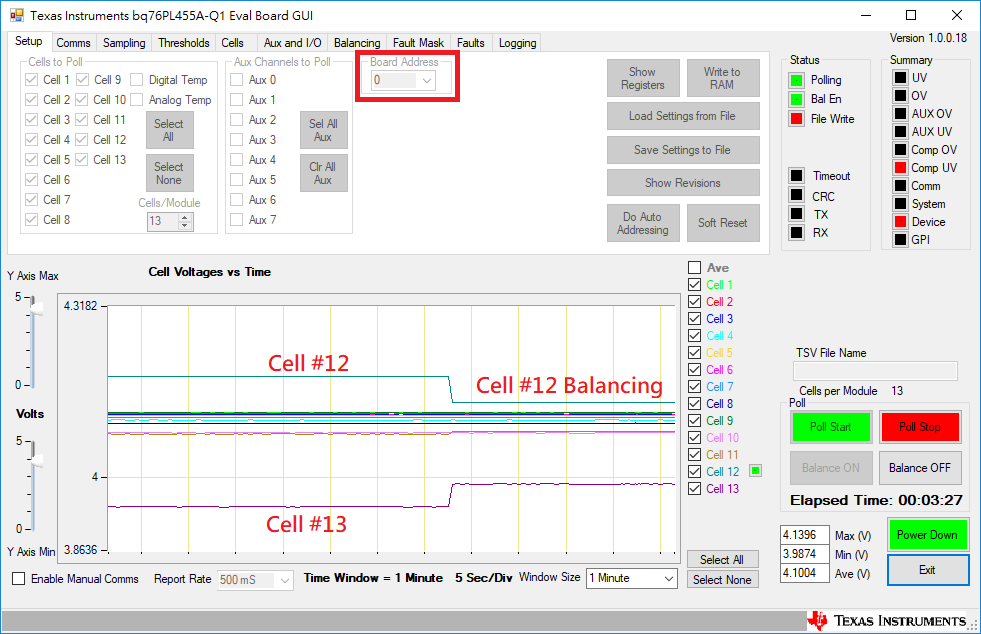Click the Y Axis Max slider thumb
Screen dimensions: 981x634
(36, 308)
